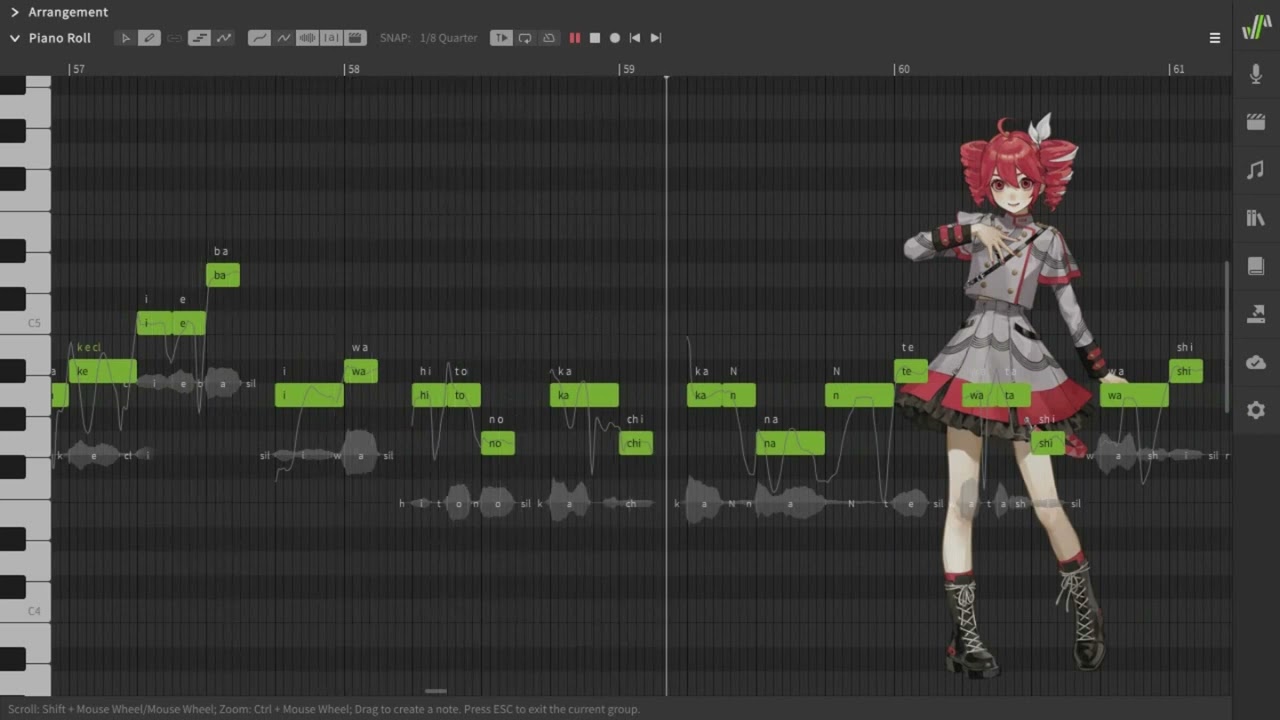Screen dimensions: 1280x720
Task: Open the Settings gear panel
Action: 1256,410
